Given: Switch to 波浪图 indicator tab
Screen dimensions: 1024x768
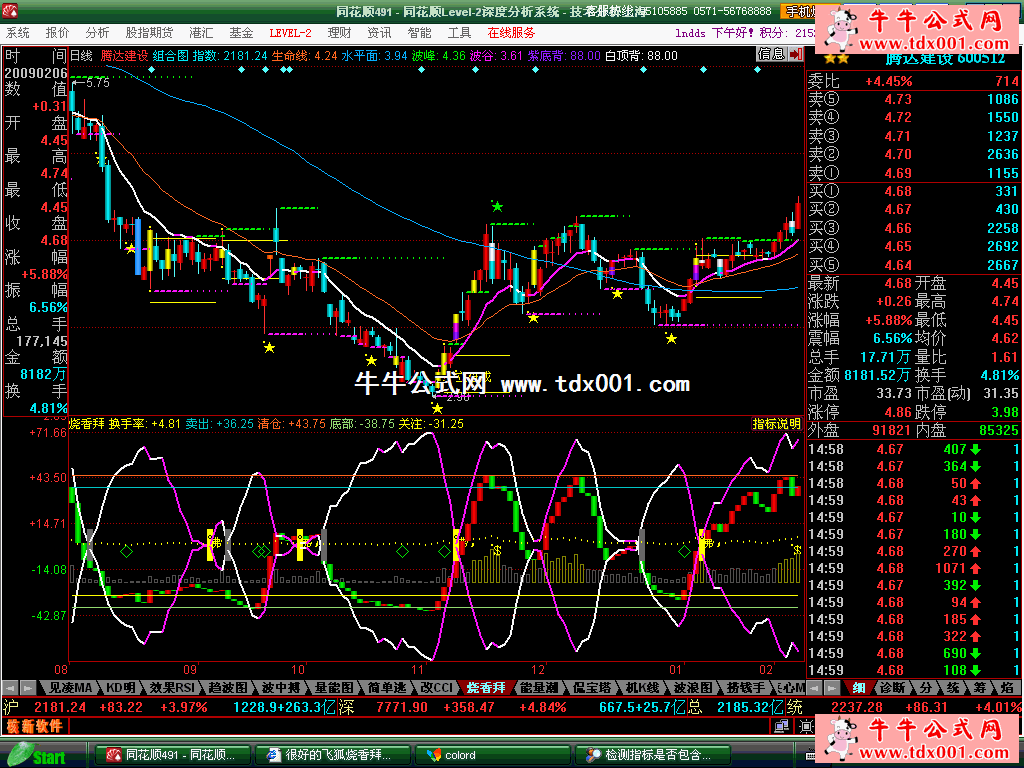Looking at the screenshot, I should 693,688.
